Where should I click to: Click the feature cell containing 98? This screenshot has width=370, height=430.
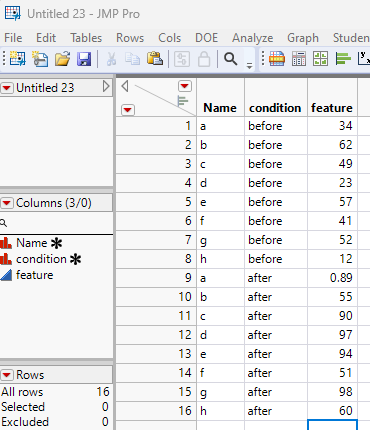332,392
